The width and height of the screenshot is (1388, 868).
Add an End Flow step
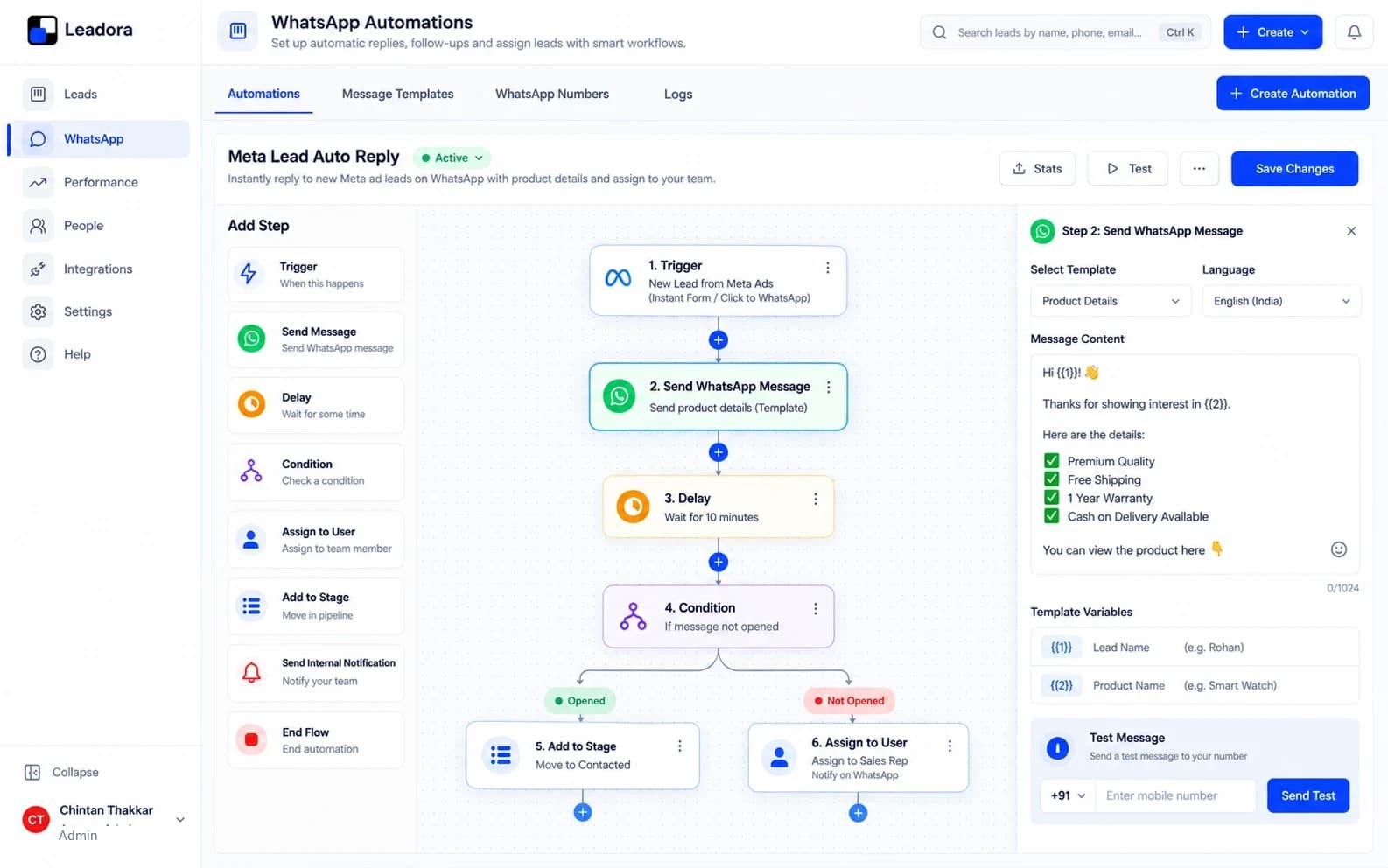[x=316, y=740]
